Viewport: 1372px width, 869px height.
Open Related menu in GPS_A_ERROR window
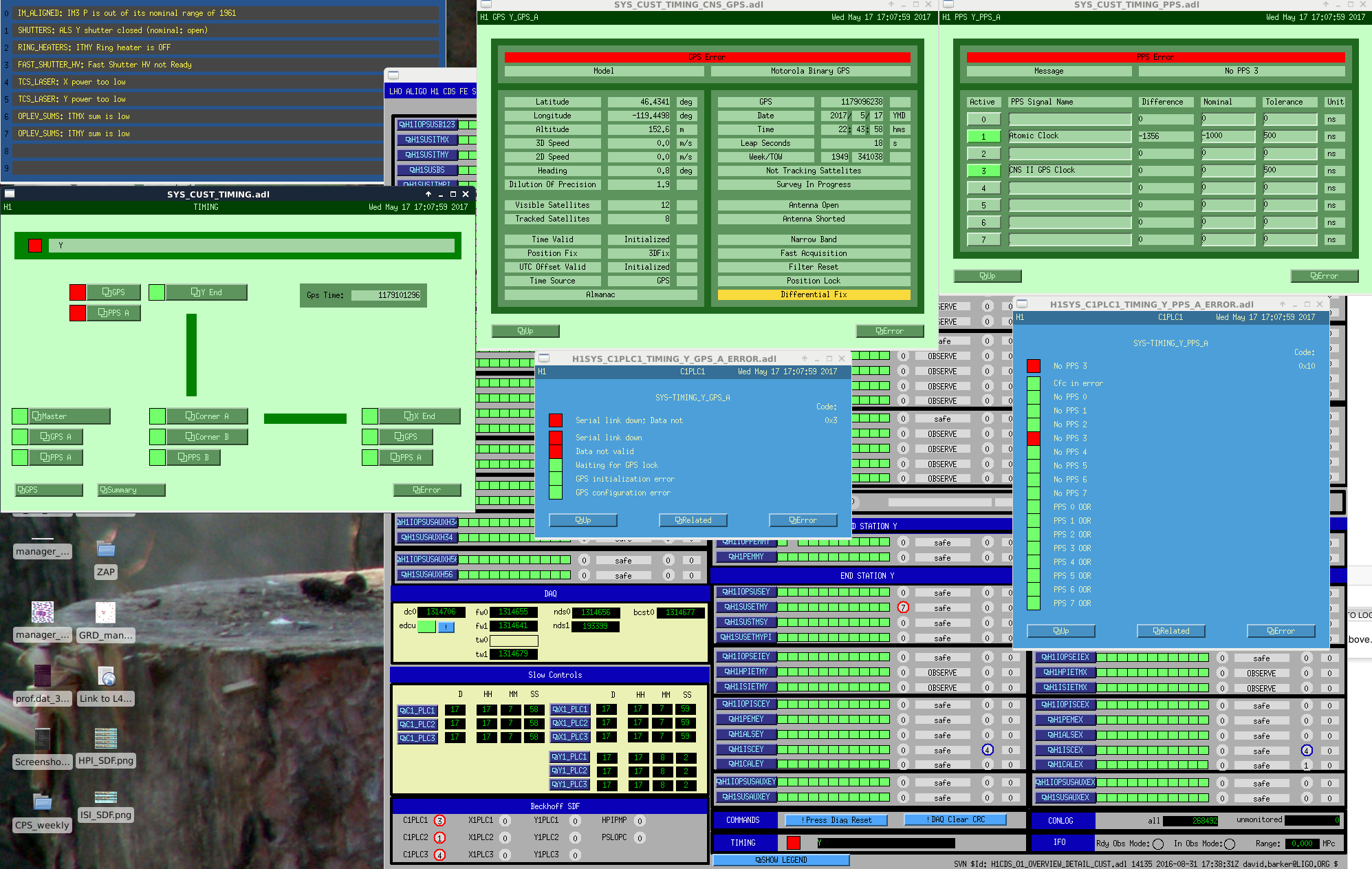click(x=693, y=520)
